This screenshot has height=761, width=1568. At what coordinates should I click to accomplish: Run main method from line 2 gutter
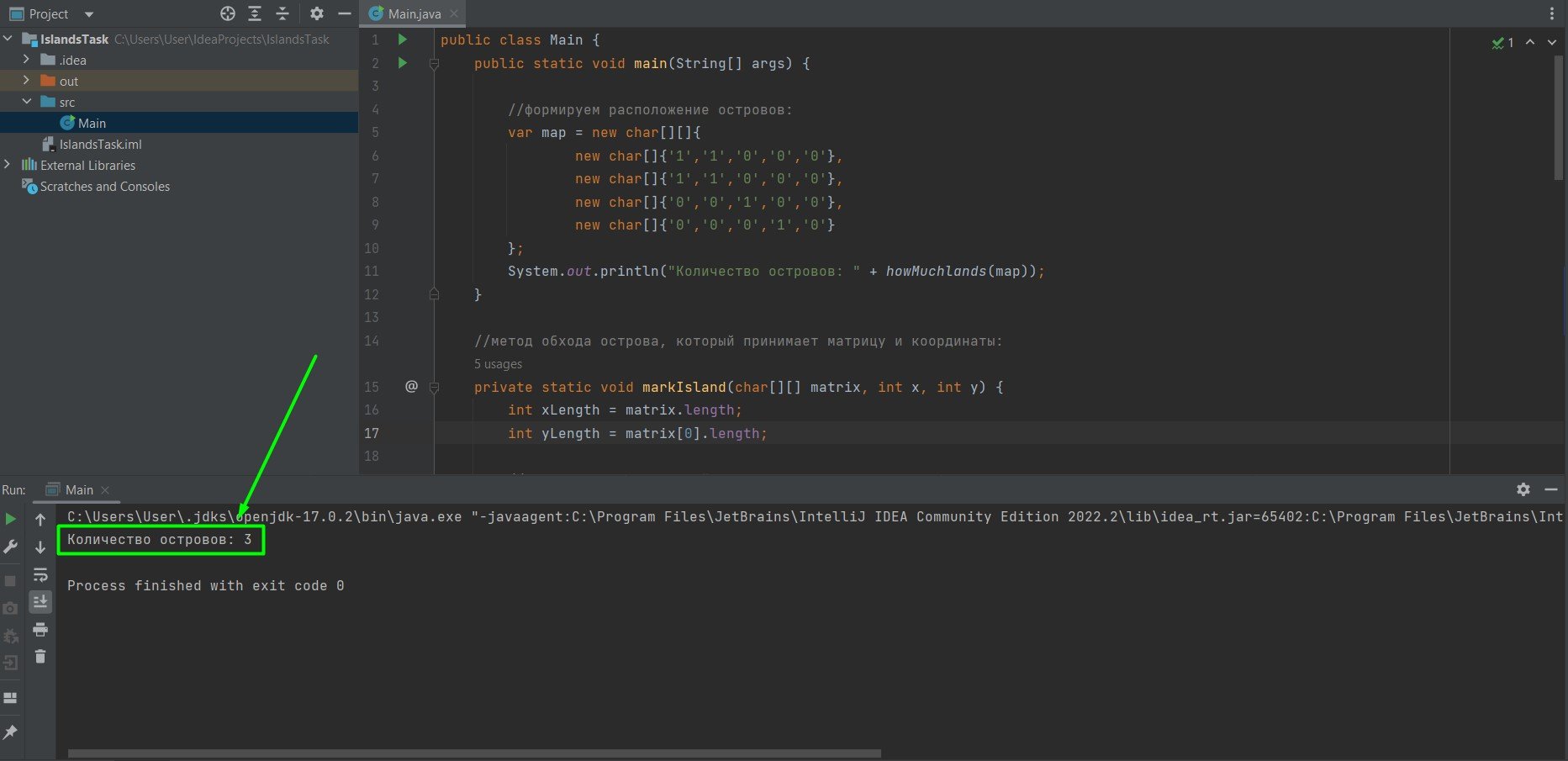(403, 63)
